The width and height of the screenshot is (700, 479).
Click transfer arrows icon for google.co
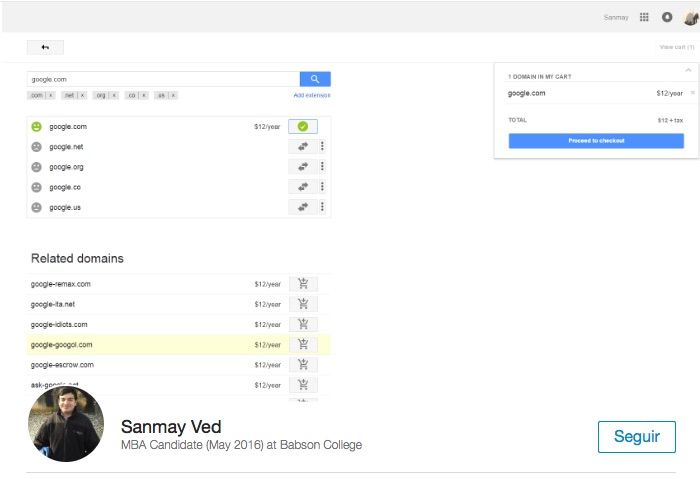[303, 187]
